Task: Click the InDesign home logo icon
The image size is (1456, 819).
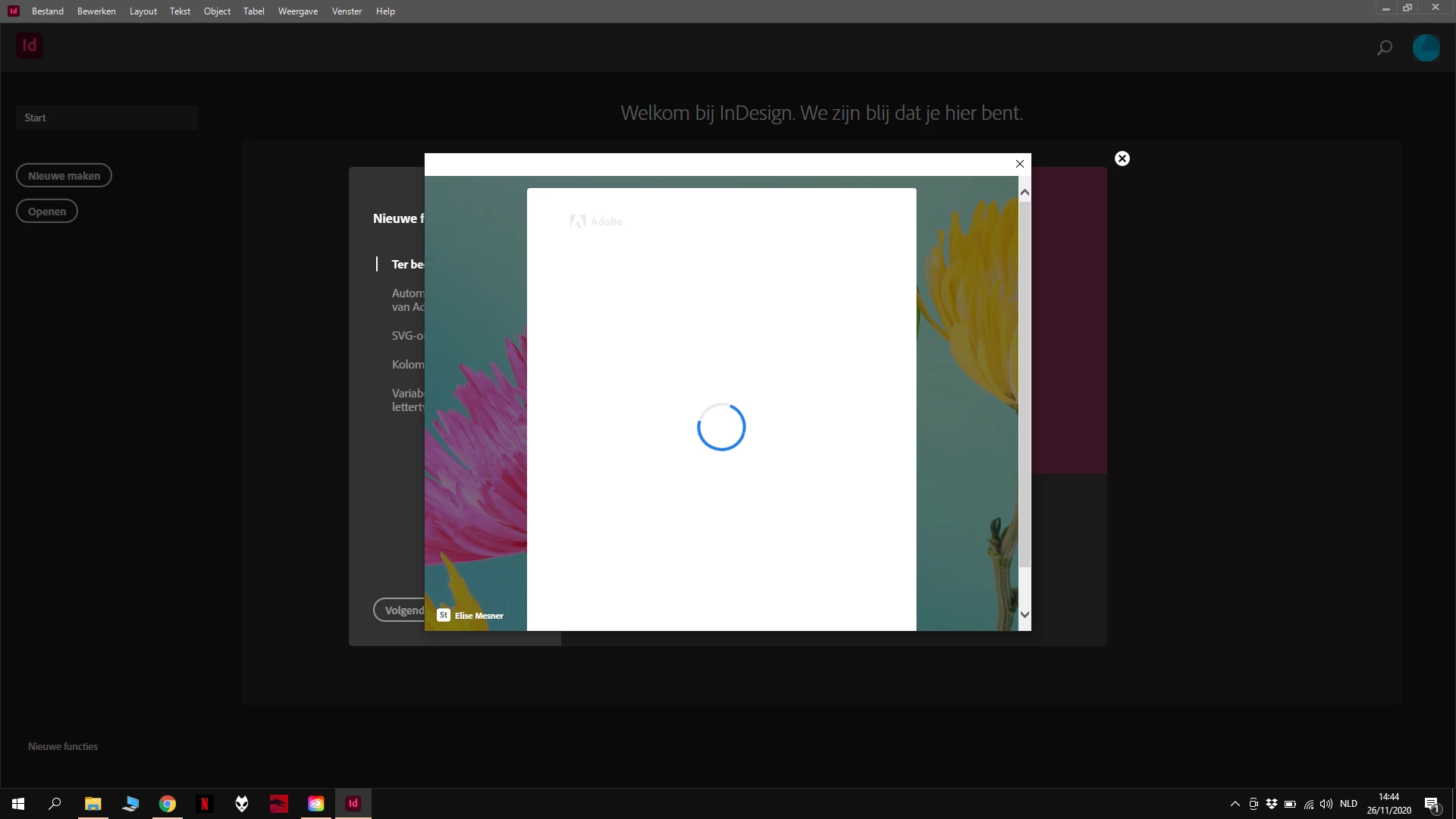Action: [30, 45]
